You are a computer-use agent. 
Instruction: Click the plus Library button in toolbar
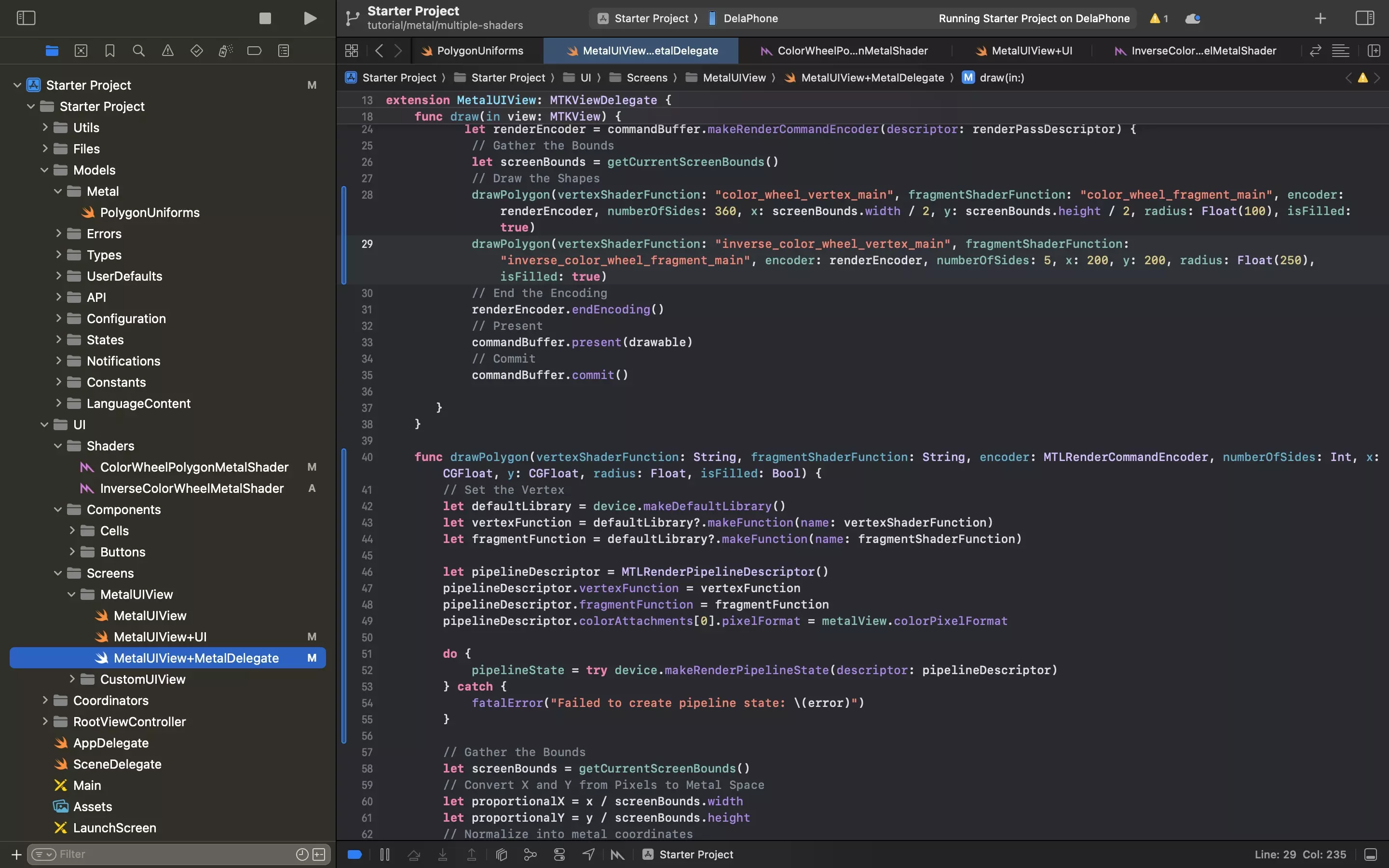1320,18
